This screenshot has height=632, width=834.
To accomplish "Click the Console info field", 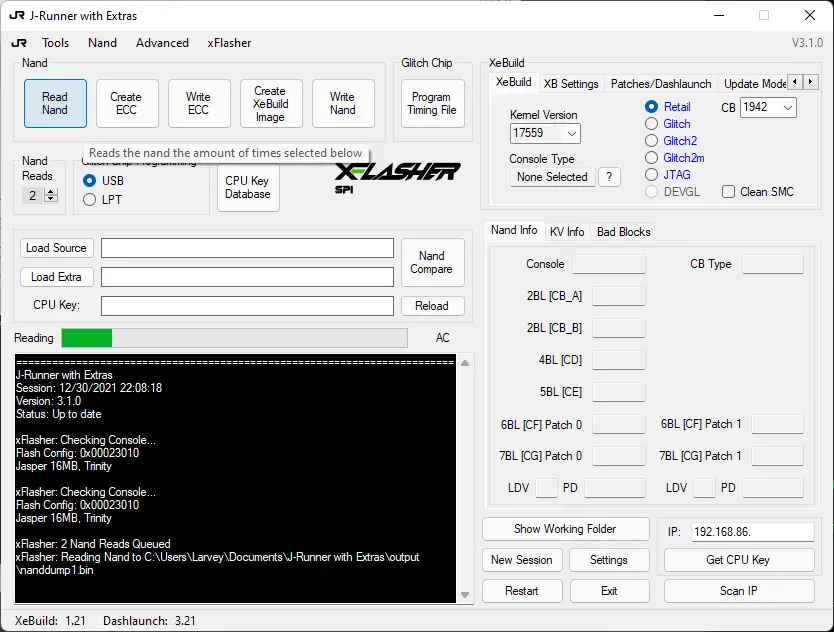I will [x=609, y=264].
